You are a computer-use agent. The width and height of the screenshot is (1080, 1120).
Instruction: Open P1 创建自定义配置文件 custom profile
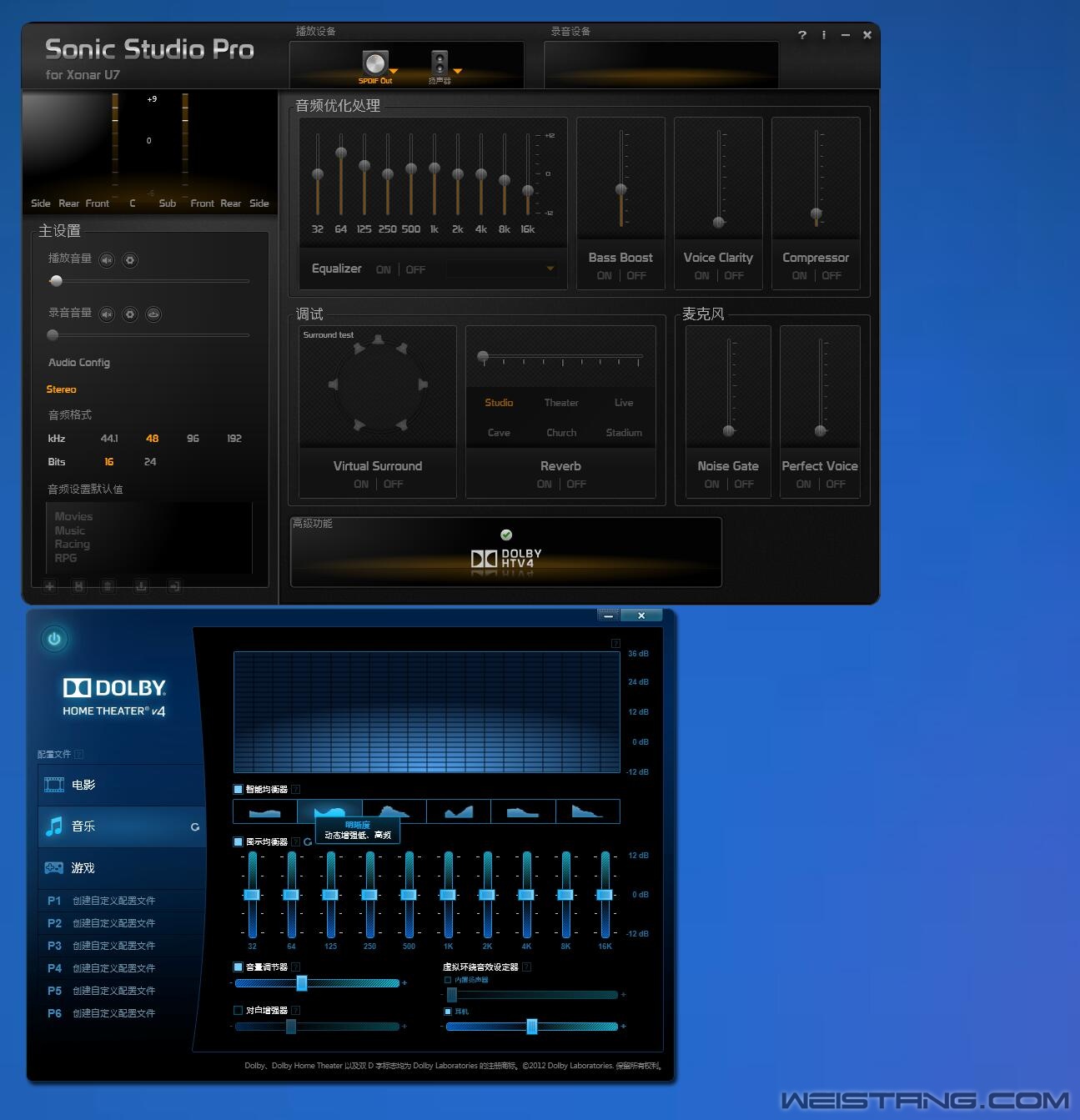122,901
